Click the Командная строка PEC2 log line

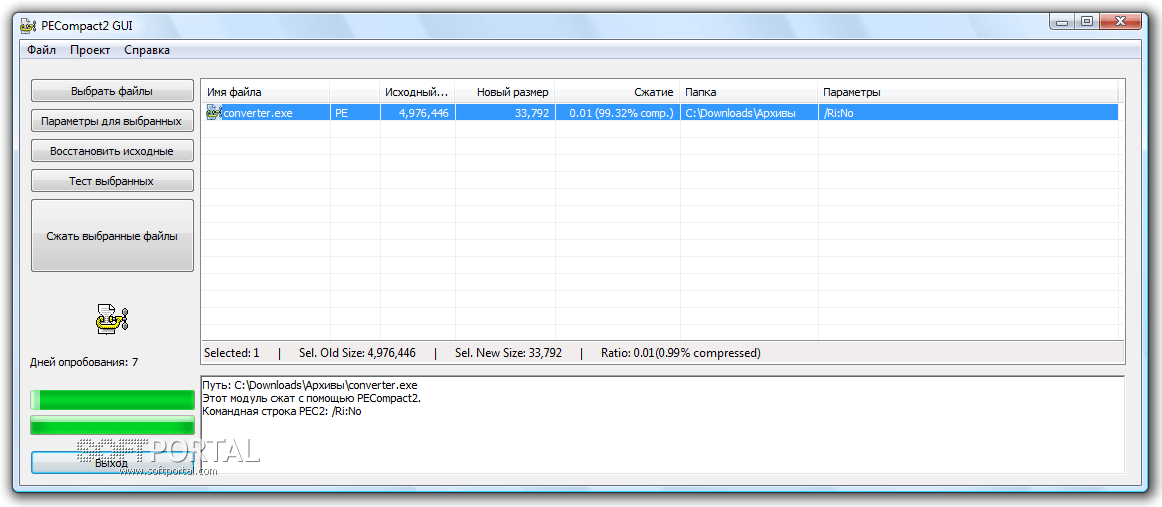click(x=282, y=412)
